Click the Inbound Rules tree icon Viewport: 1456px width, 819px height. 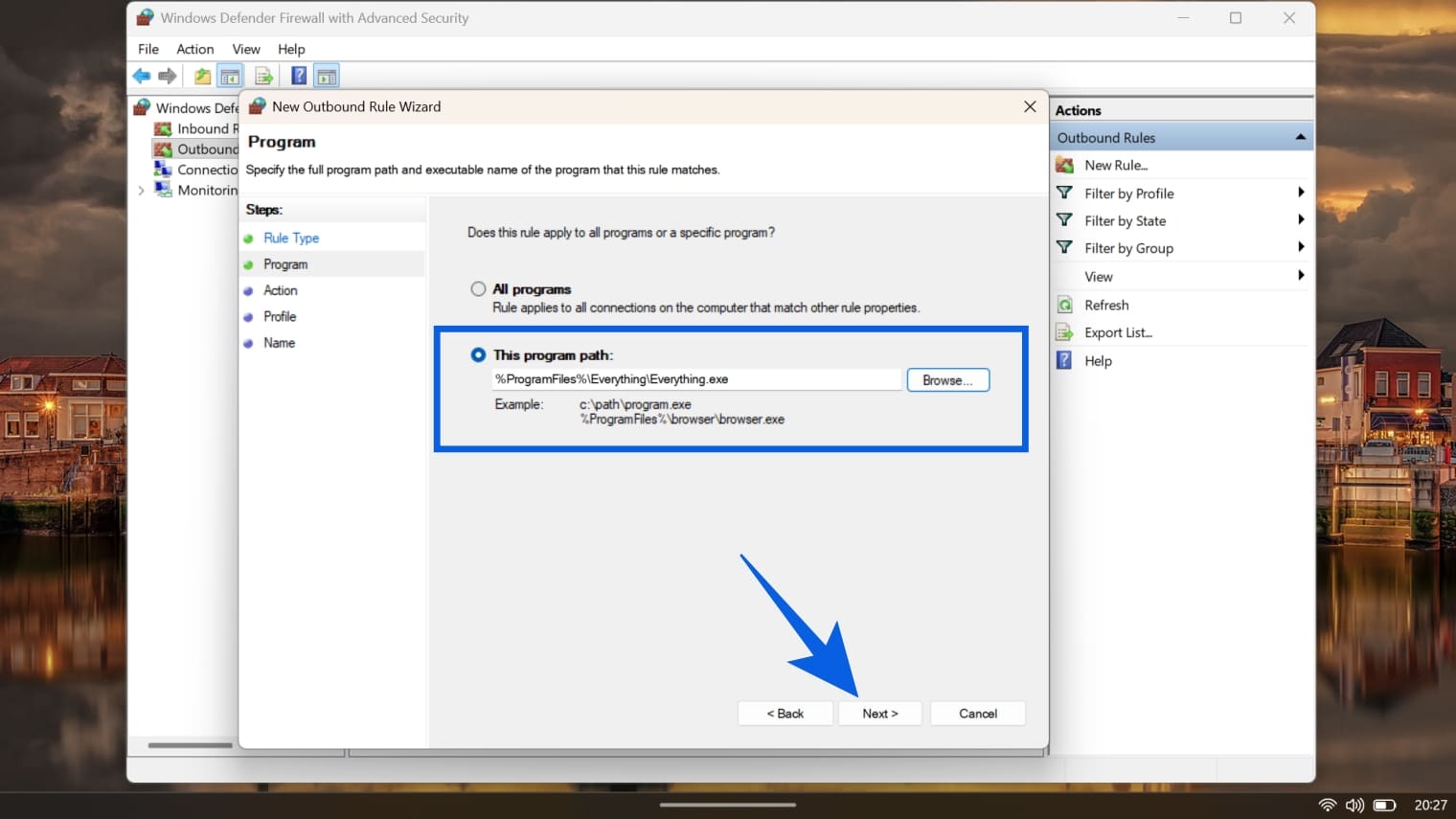coord(163,128)
